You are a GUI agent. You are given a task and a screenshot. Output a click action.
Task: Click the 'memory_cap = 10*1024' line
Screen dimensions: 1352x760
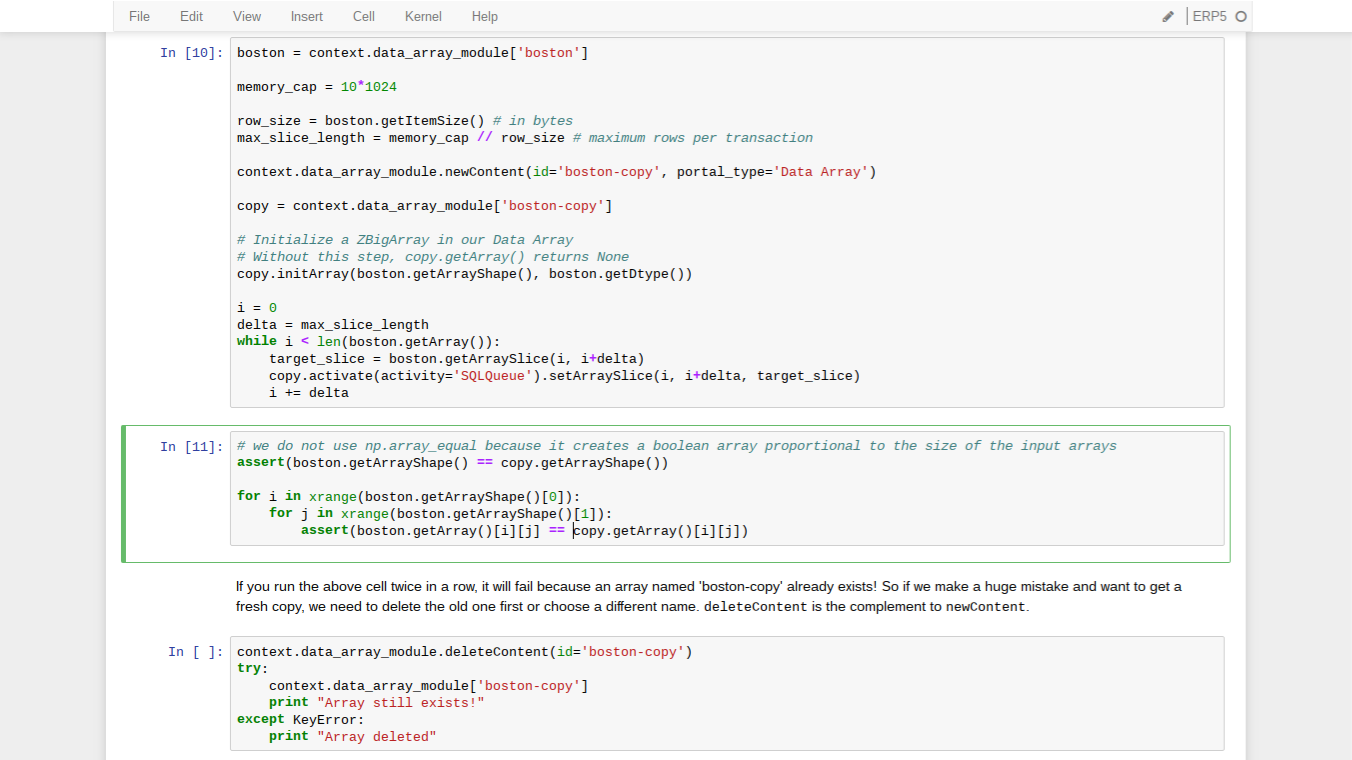(x=317, y=87)
